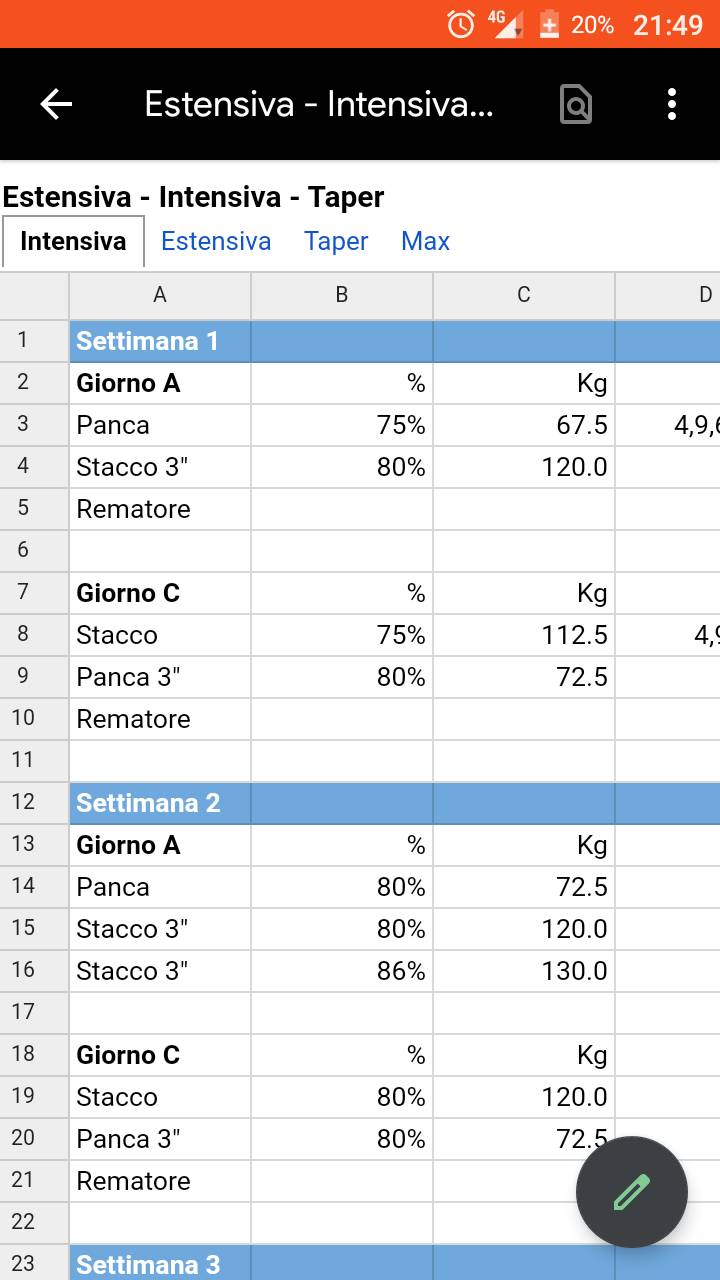Screen dimensions: 720x1280
Task: Tap the battery status icon
Action: [x=549, y=24]
